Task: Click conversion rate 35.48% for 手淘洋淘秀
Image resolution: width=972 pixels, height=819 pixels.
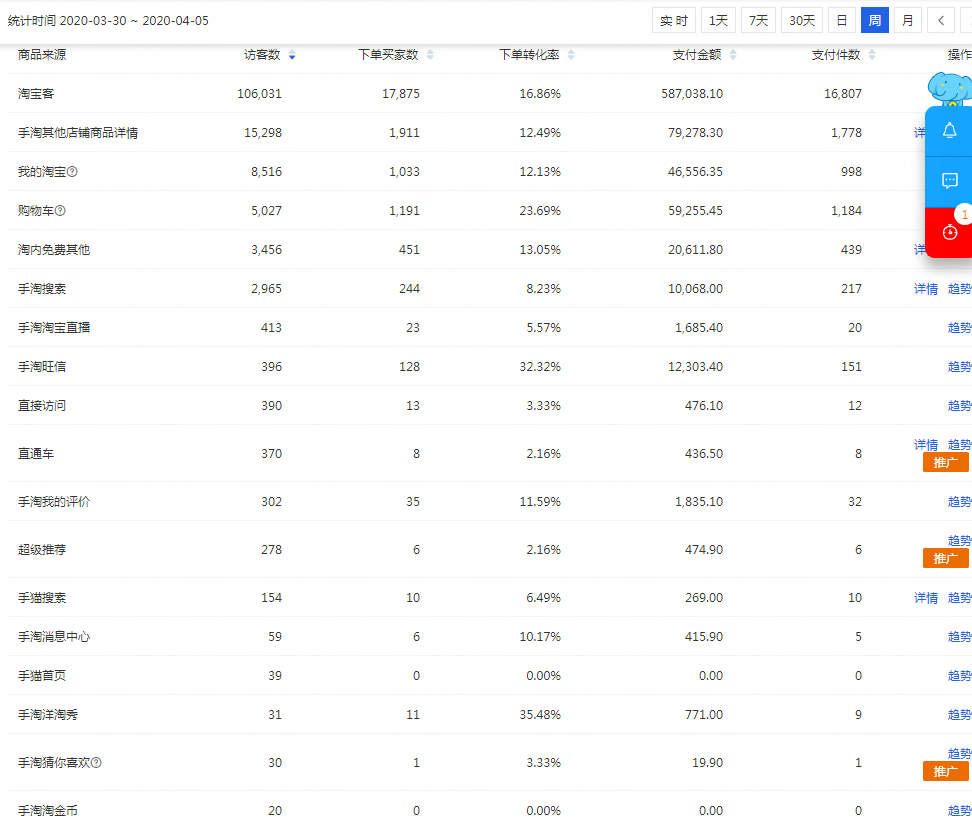Action: point(540,715)
